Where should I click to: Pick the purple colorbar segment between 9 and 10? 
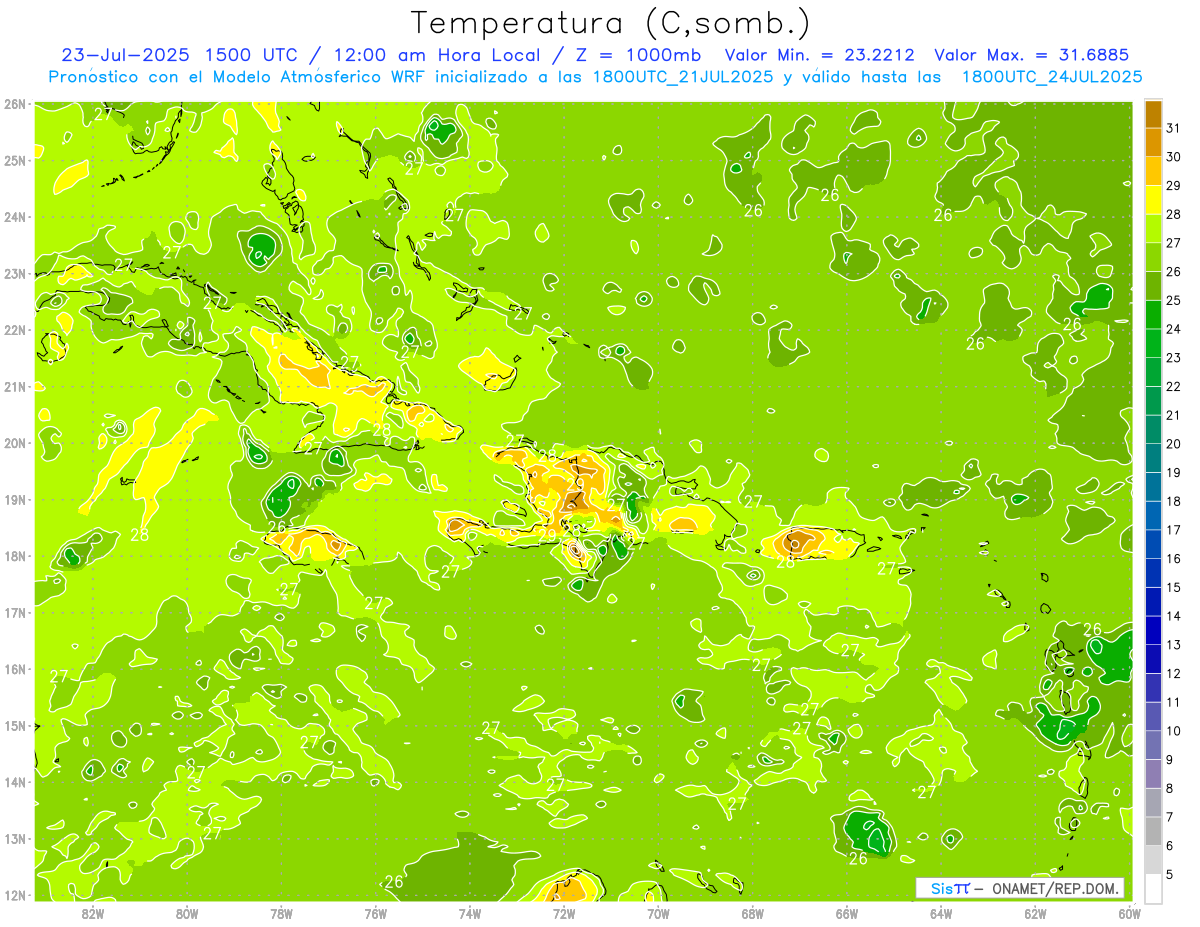click(x=1153, y=745)
